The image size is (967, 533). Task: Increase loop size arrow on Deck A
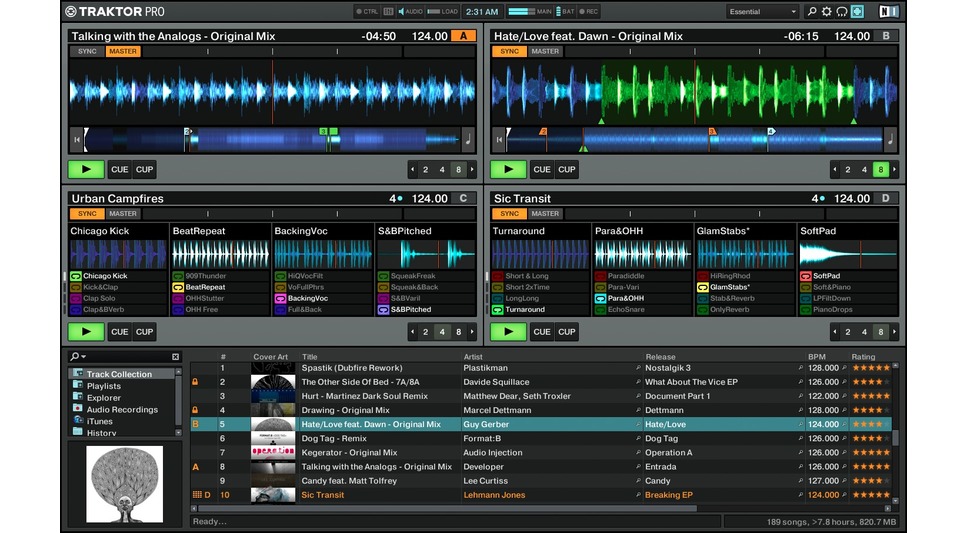[472, 170]
